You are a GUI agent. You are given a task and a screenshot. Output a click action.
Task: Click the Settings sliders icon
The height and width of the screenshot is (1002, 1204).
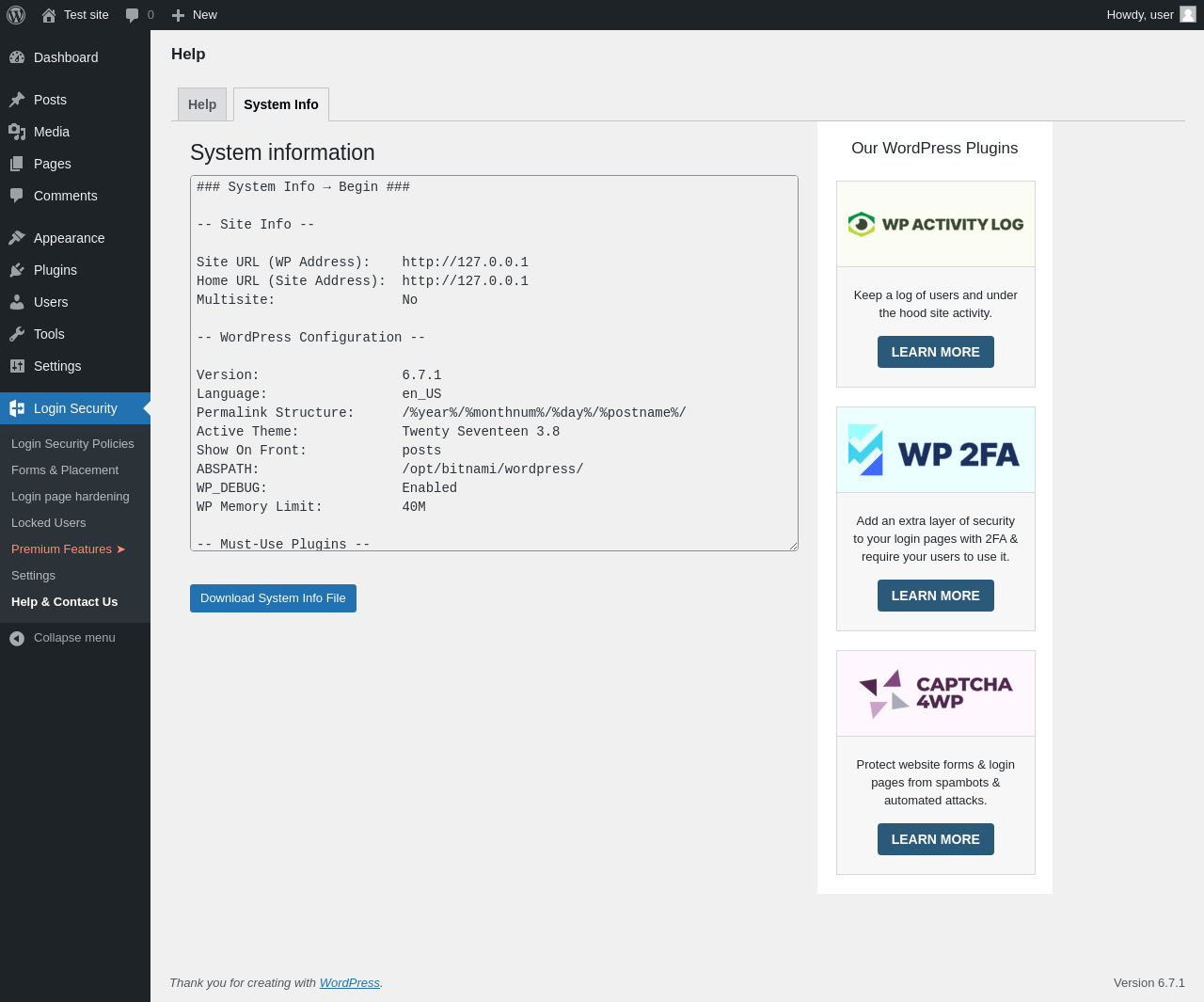tap(17, 366)
